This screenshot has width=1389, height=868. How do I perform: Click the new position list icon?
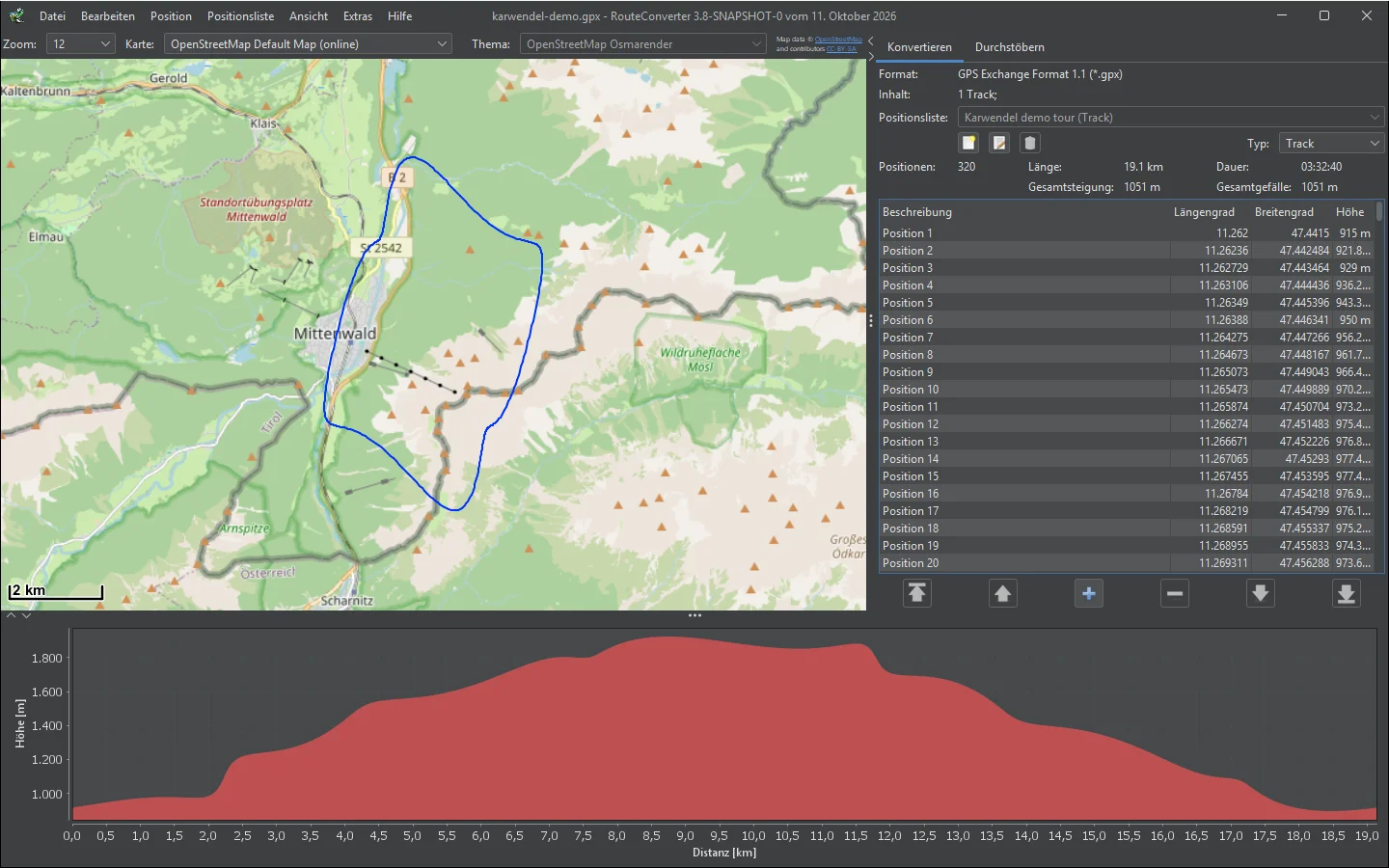pos(968,143)
